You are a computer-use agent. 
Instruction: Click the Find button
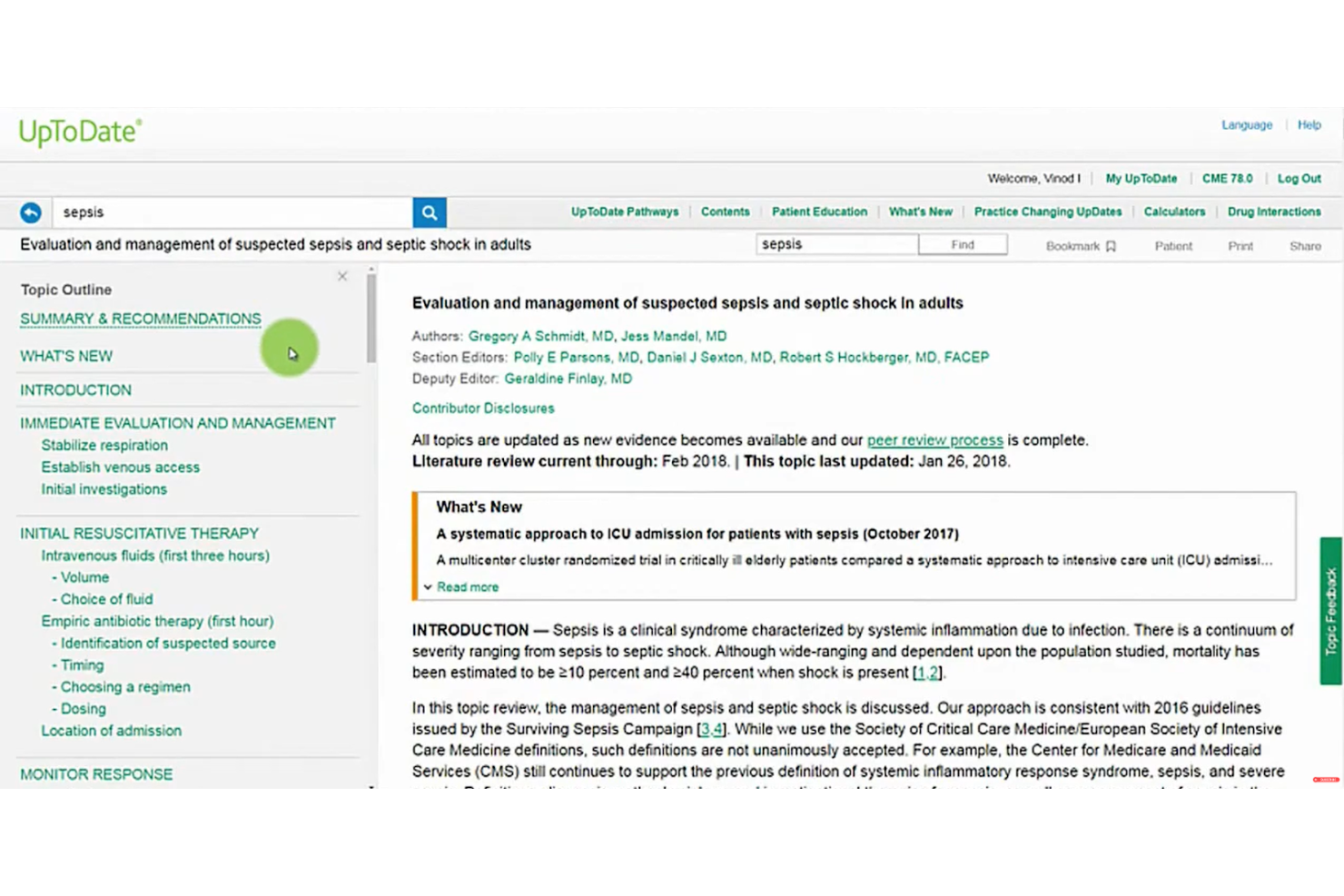(963, 244)
